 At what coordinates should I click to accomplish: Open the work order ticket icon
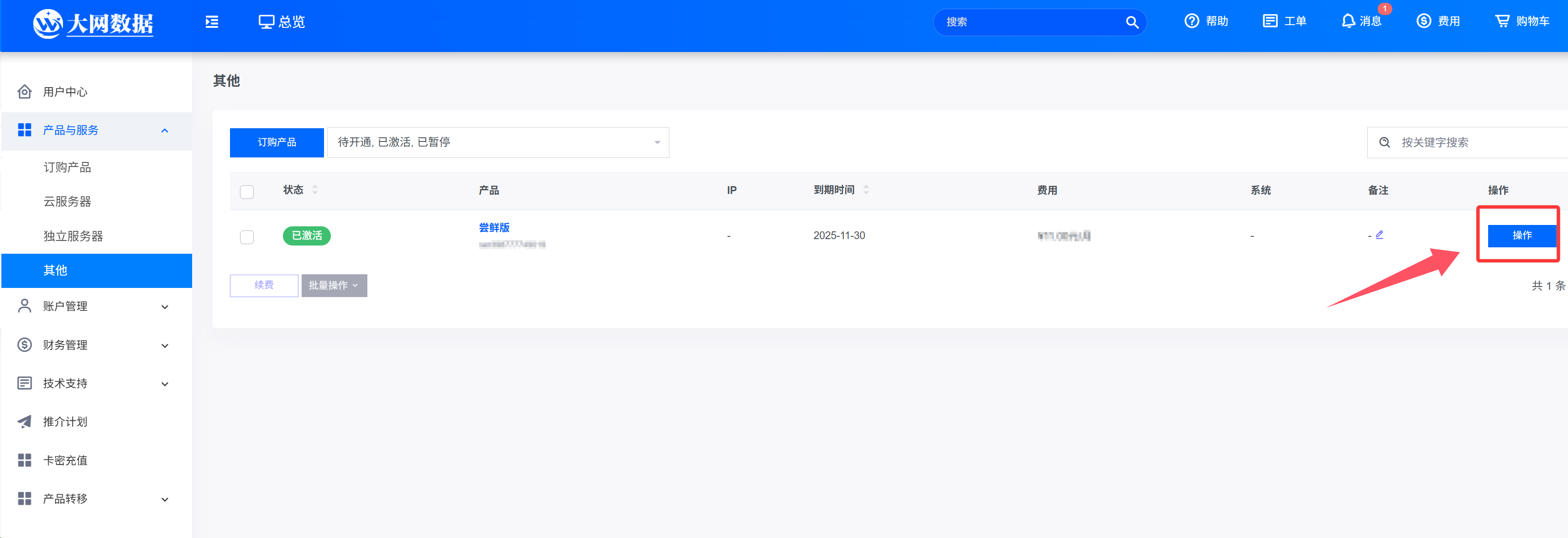tap(1270, 21)
